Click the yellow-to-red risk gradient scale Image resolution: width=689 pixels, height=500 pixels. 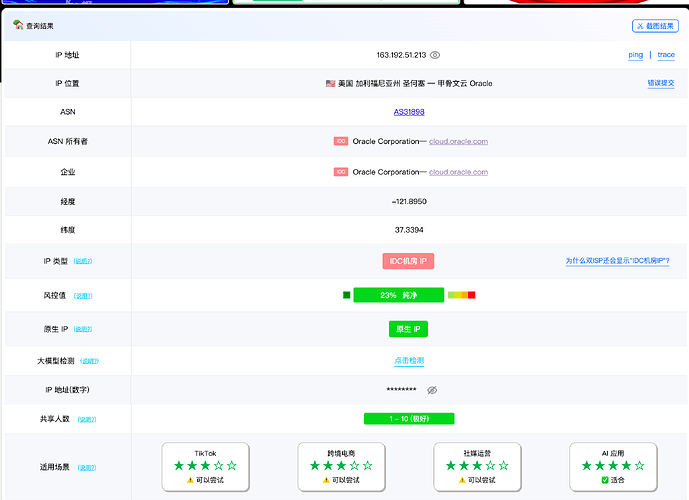click(x=461, y=295)
